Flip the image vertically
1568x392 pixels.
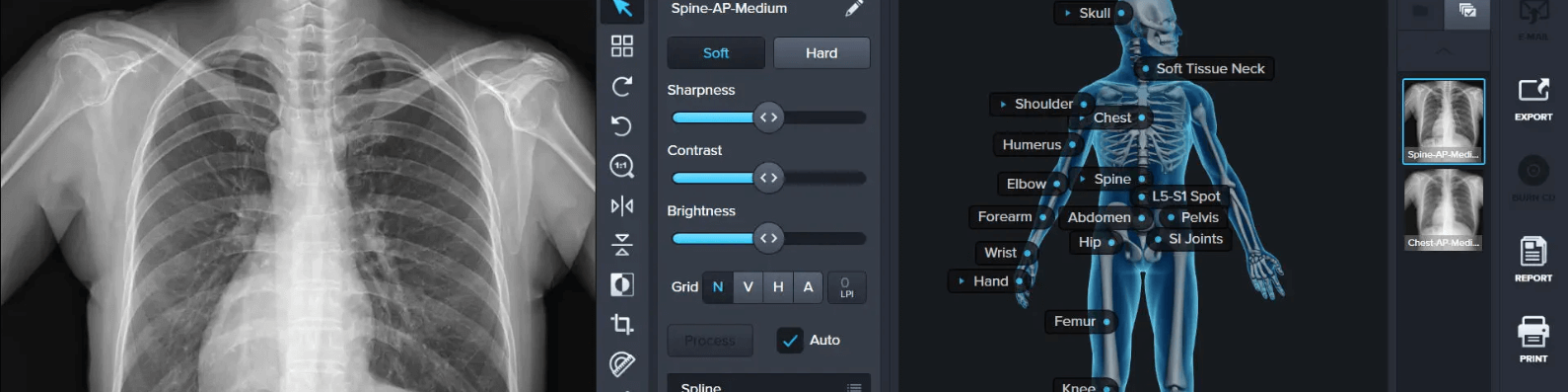[621, 245]
